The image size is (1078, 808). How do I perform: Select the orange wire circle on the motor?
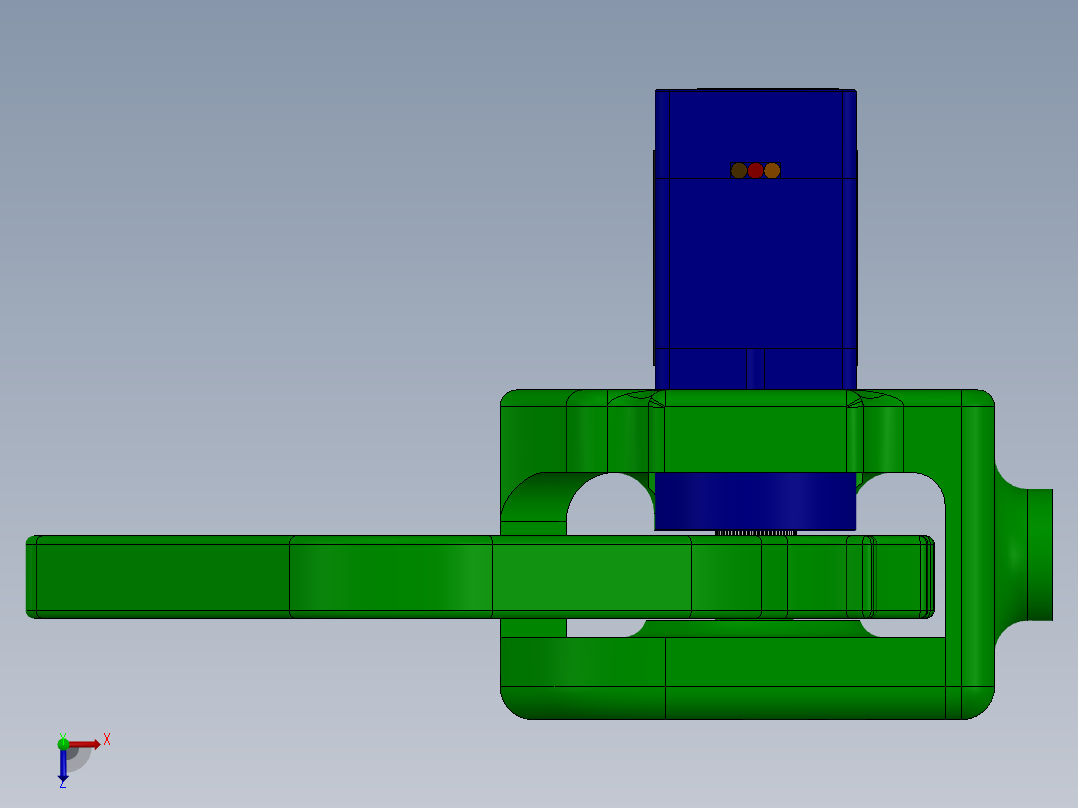tap(772, 171)
